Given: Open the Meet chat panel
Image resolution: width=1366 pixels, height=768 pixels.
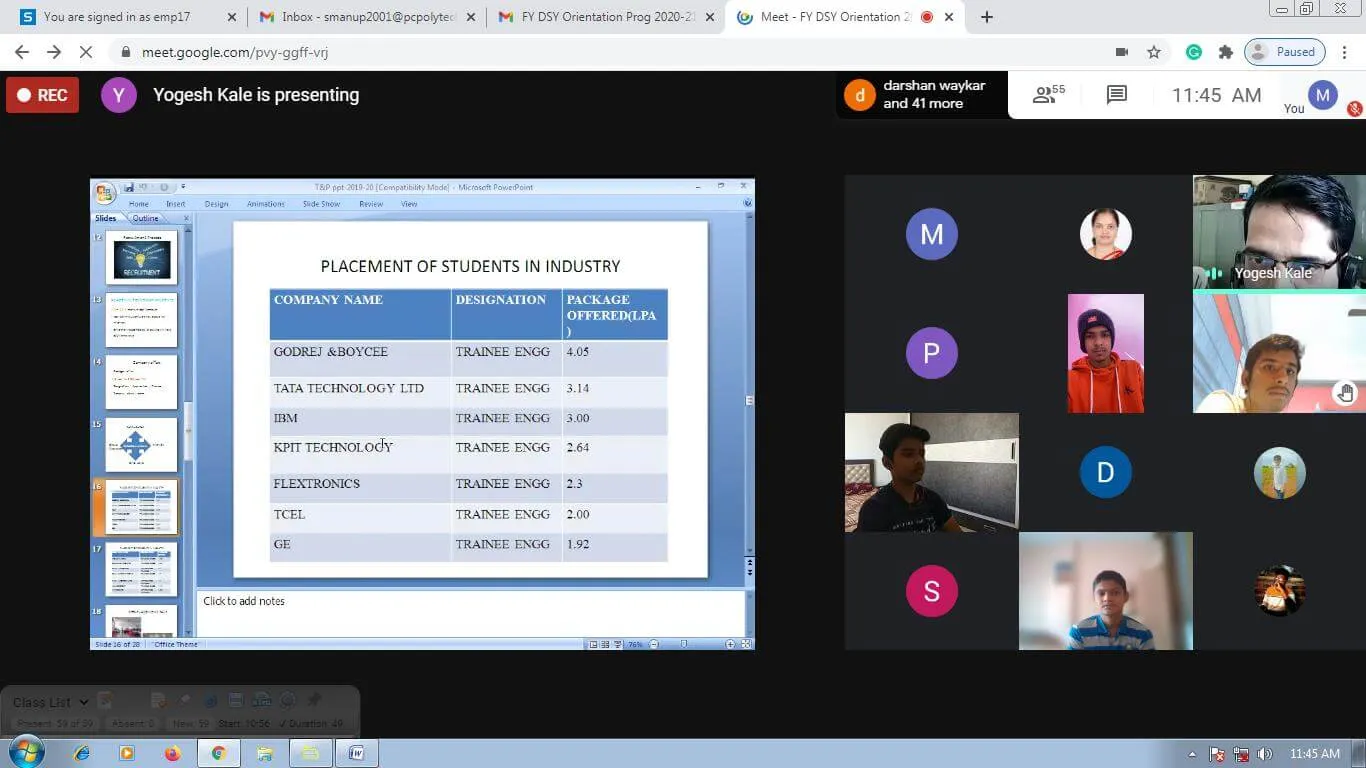Looking at the screenshot, I should (1117, 95).
